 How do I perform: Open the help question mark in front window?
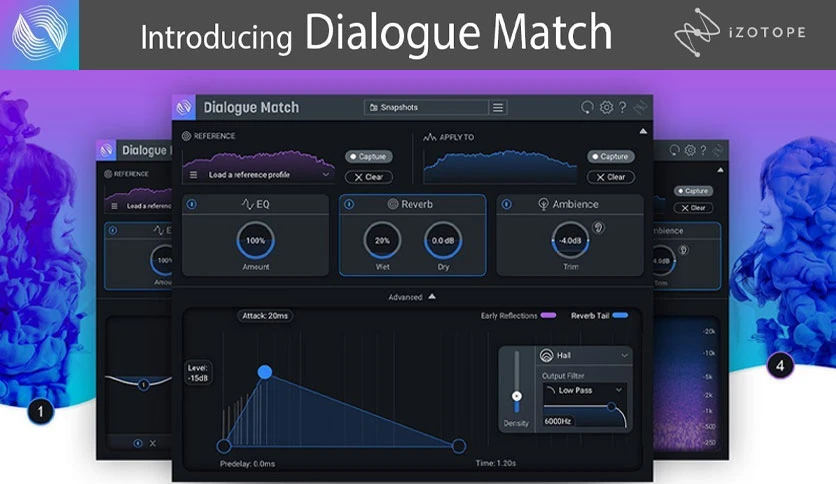click(x=623, y=108)
